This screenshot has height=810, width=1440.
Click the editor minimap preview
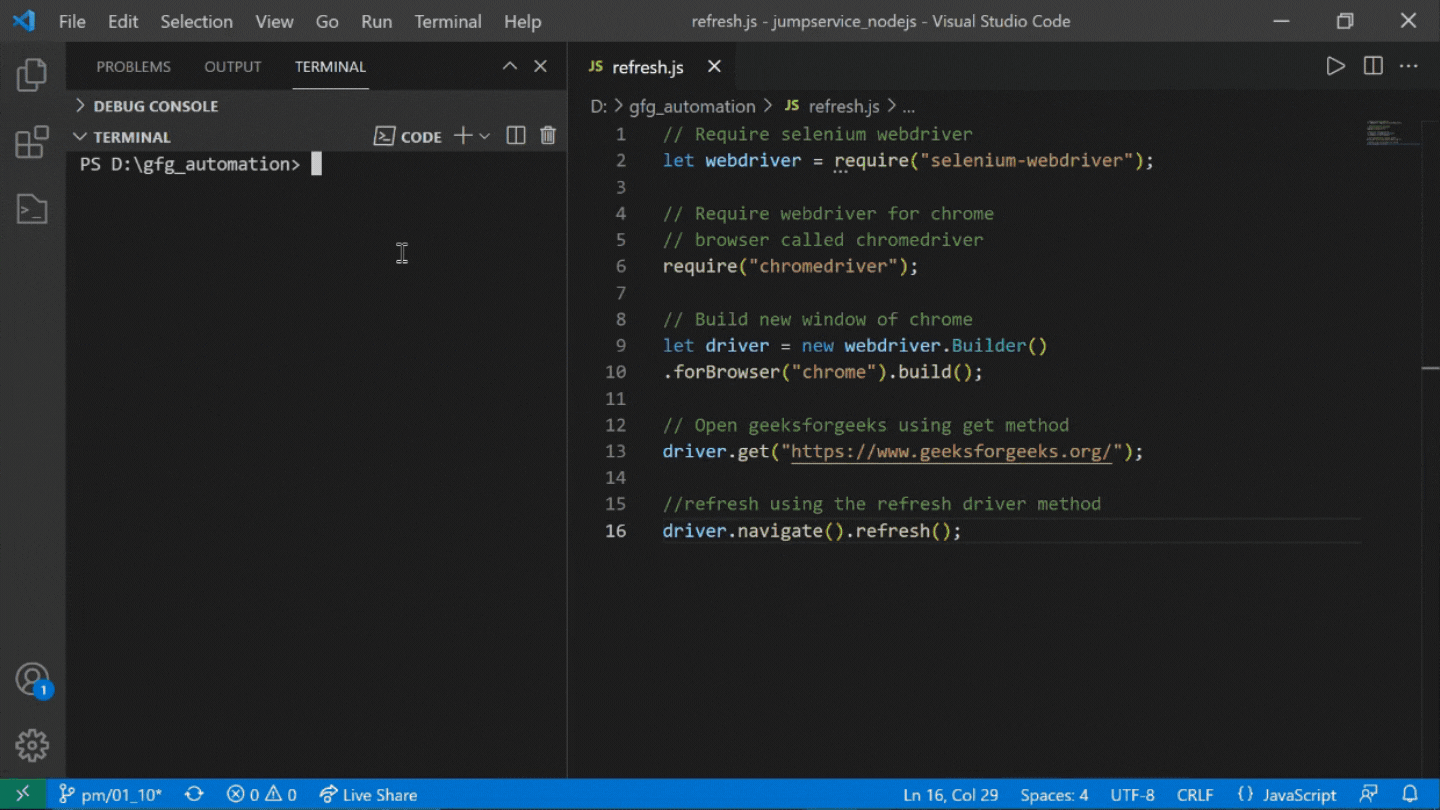pyautogui.click(x=1393, y=133)
